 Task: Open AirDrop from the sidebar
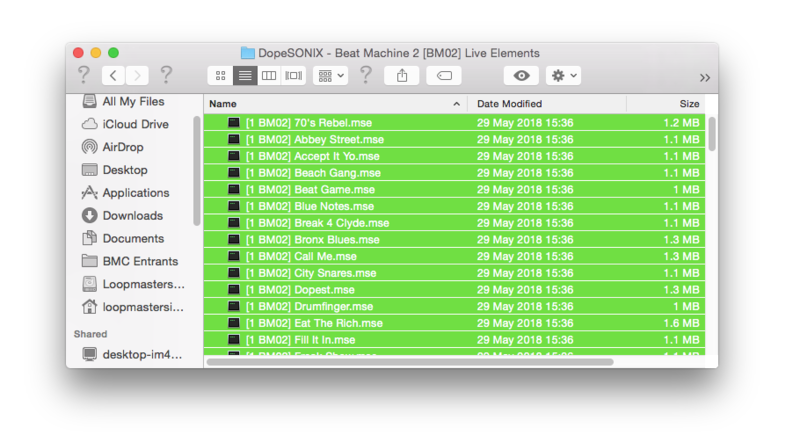click(x=125, y=147)
